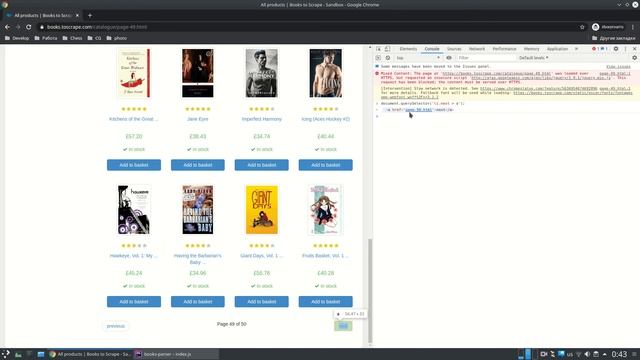Open a new tab with the plus icon
The height and width of the screenshot is (360, 640).
pos(90,16)
